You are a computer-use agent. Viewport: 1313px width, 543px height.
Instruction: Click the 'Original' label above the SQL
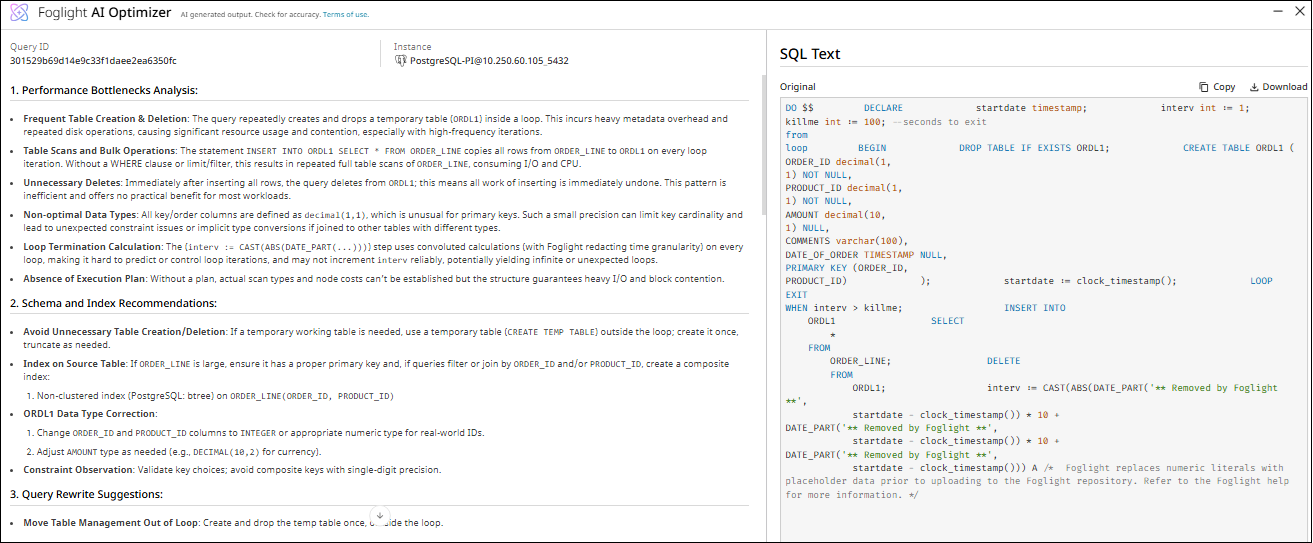(x=798, y=87)
